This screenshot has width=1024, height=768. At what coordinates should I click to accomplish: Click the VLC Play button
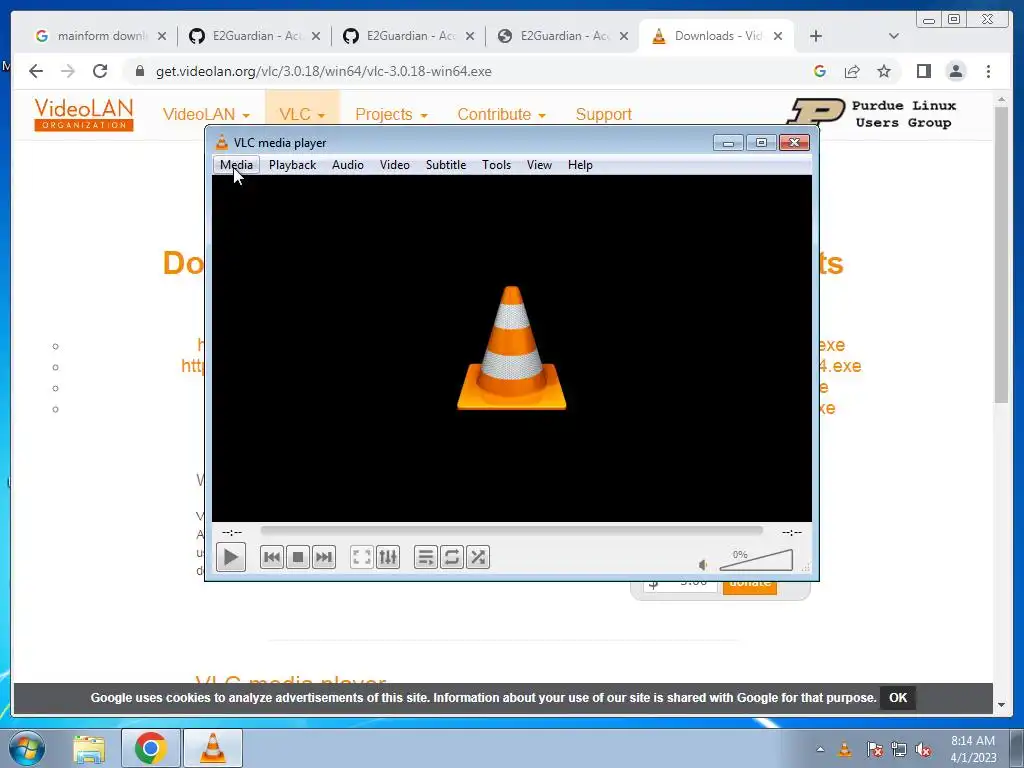pos(231,557)
